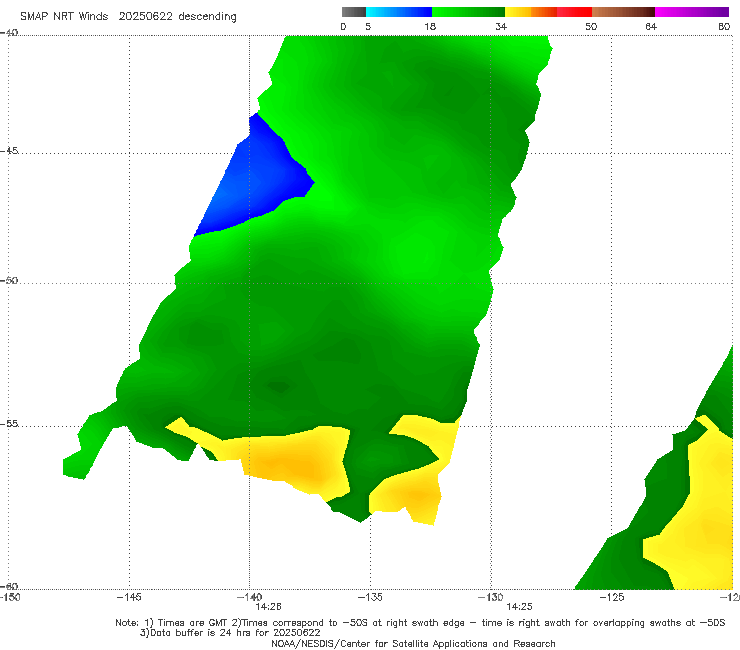Click the word "descending" in the title
Viewport: 740px width, 650px height.
pyautogui.click(x=207, y=17)
